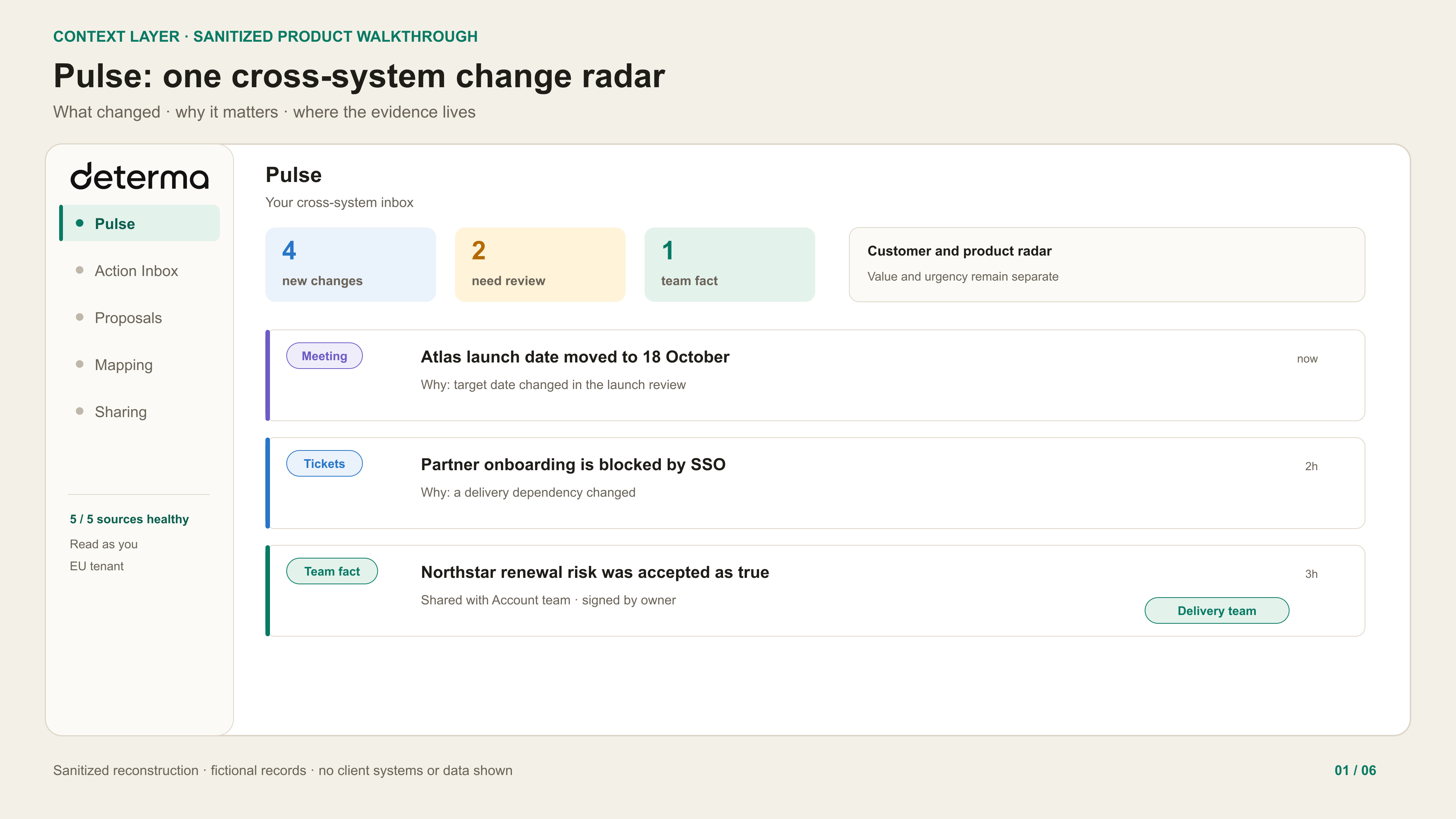Click the slide title 'Pulse: one cross-system change radar'
The image size is (1456, 819).
click(x=359, y=76)
